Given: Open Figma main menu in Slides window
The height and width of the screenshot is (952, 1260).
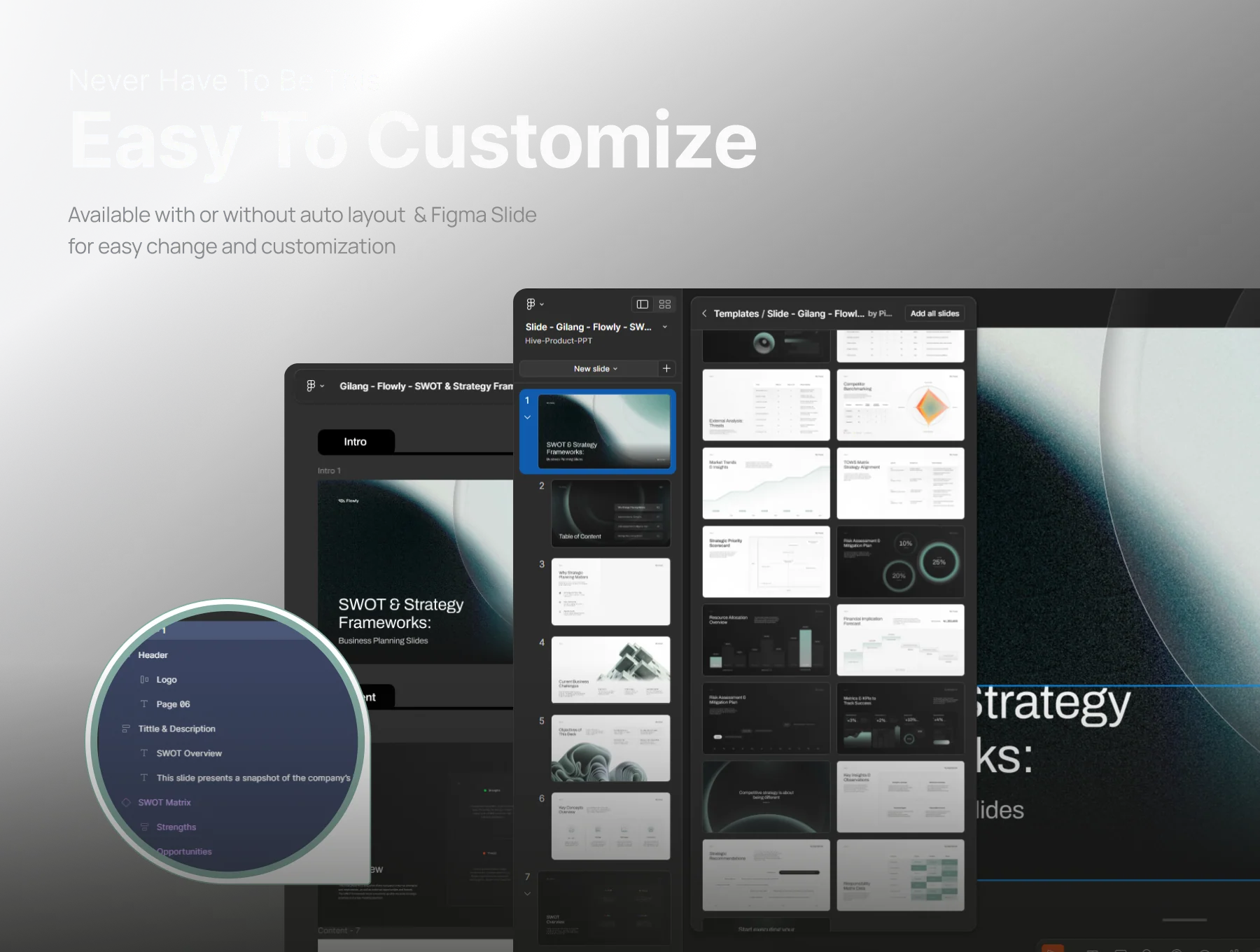Looking at the screenshot, I should 535,304.
